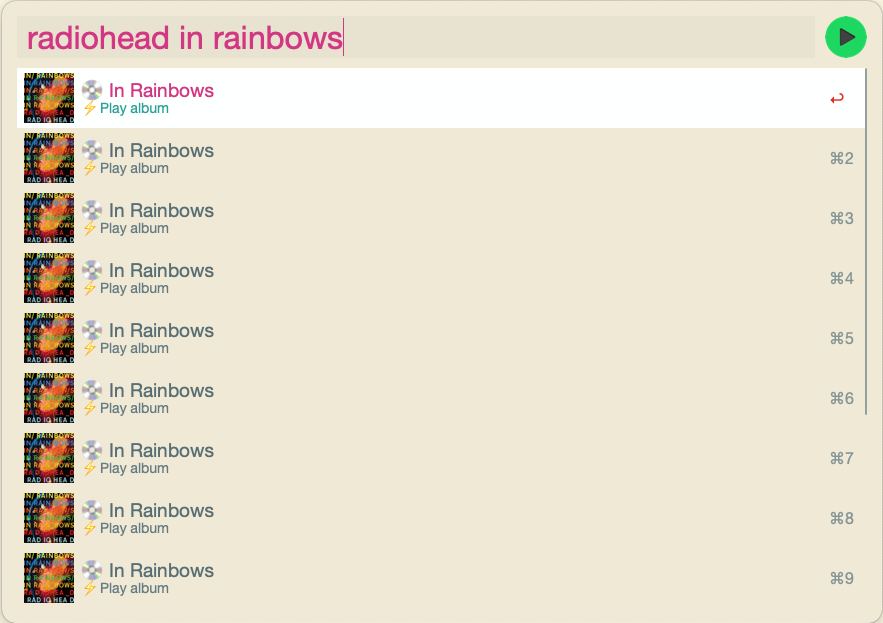Click the CD disc icon in ⌘6 row
This screenshot has height=623, width=883.
pos(92,390)
